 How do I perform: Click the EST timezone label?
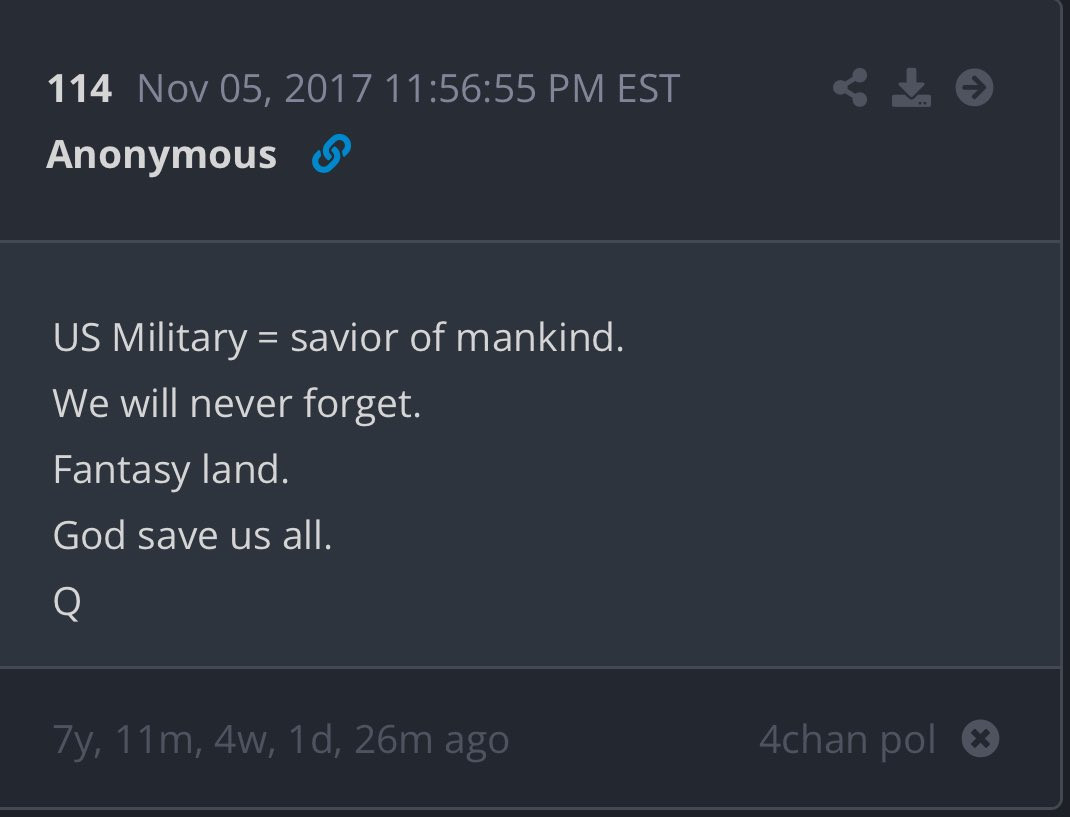coord(648,89)
